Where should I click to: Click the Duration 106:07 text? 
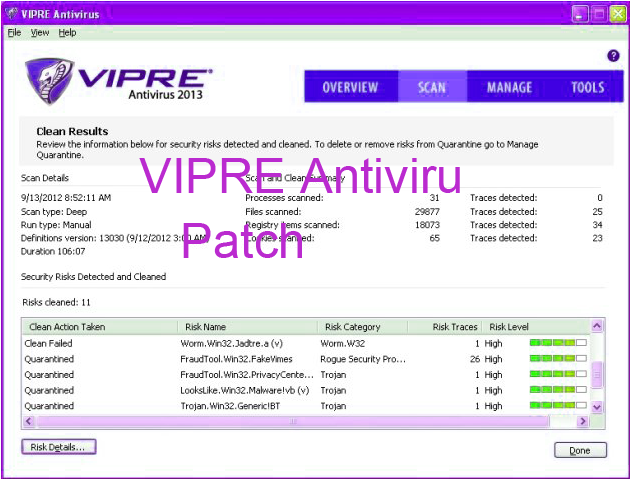click(53, 251)
